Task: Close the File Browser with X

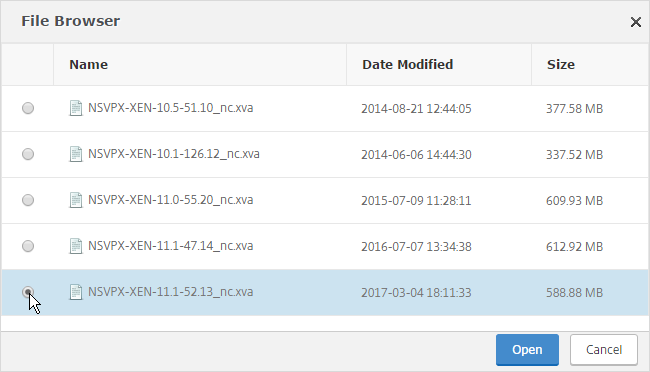Action: pos(635,22)
